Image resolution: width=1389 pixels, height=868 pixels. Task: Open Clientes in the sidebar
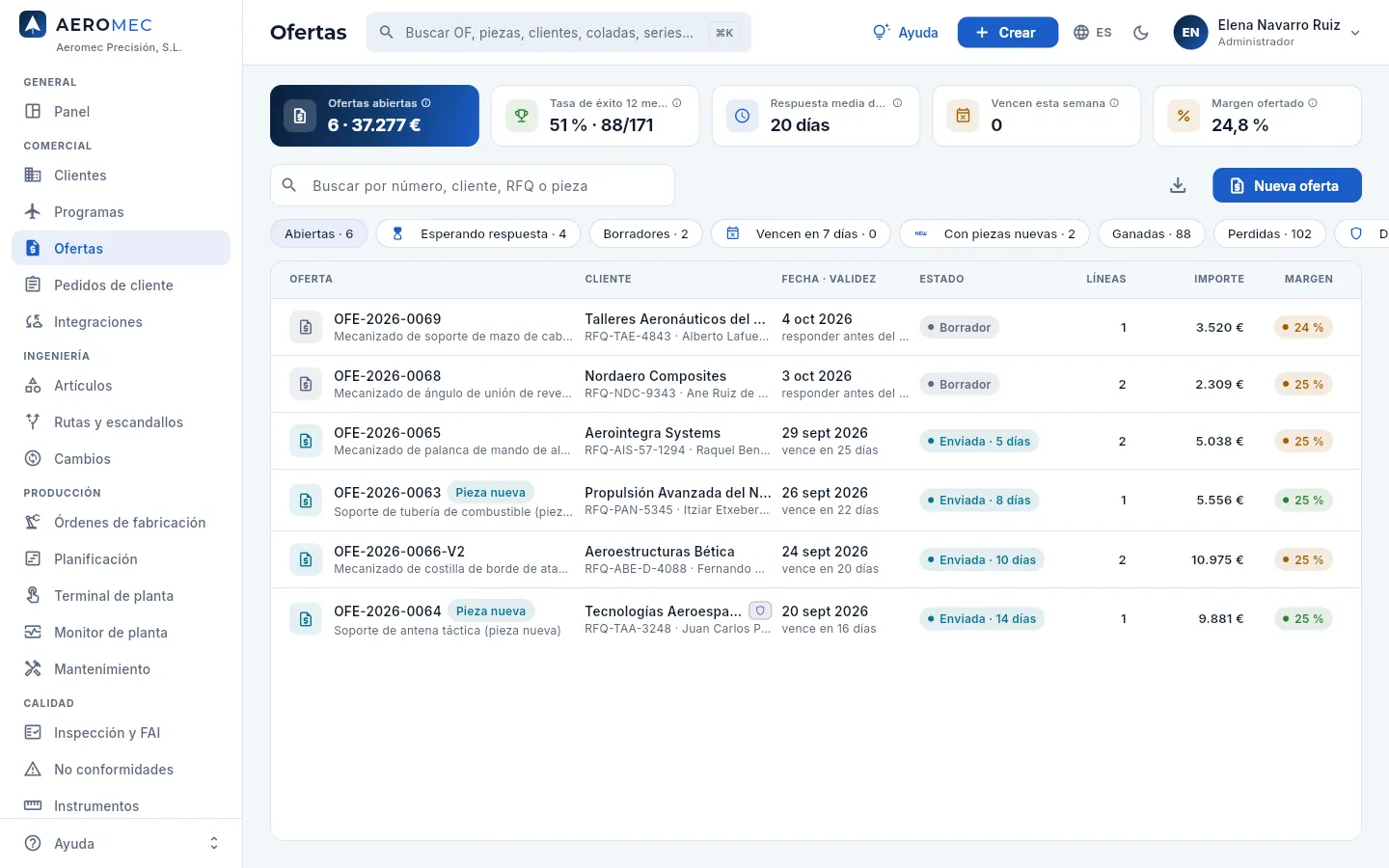click(121, 176)
